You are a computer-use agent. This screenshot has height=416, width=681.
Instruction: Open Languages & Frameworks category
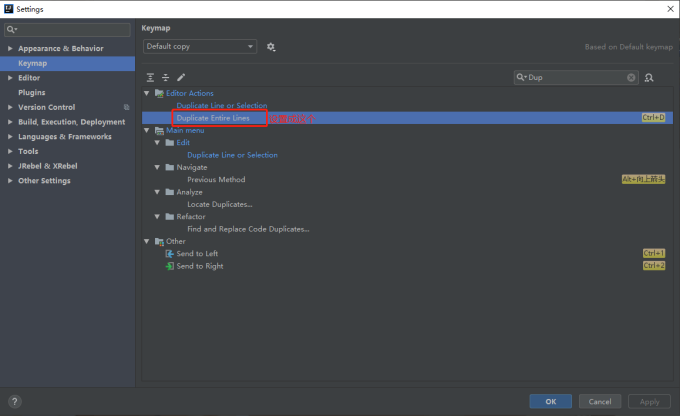click(65, 137)
